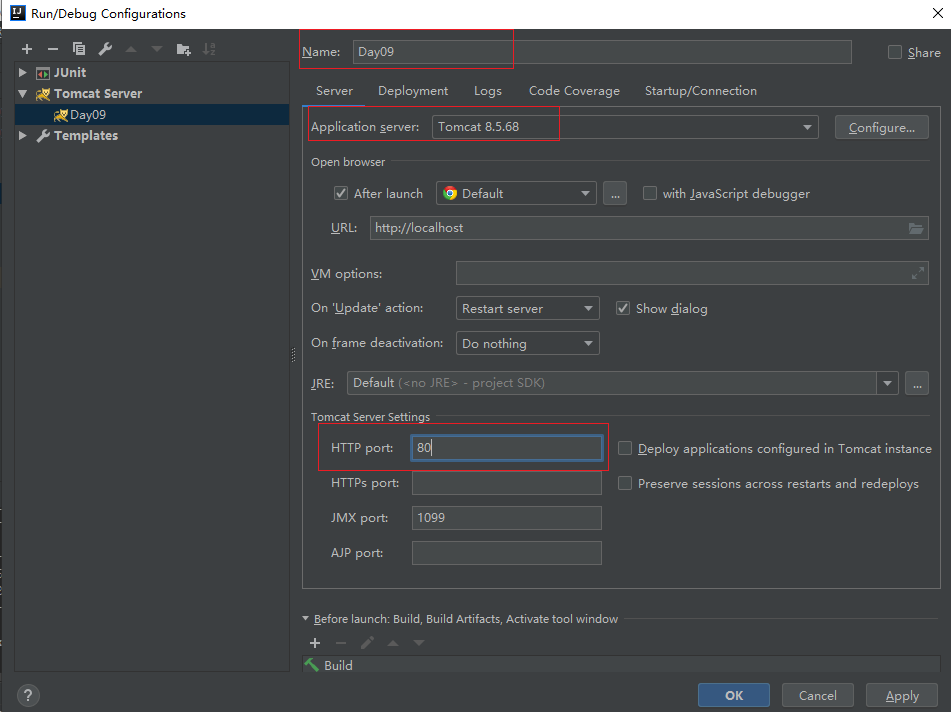The width and height of the screenshot is (951, 712).
Task: Enable Deploy applications configured in Tomcat instance
Action: [x=625, y=448]
